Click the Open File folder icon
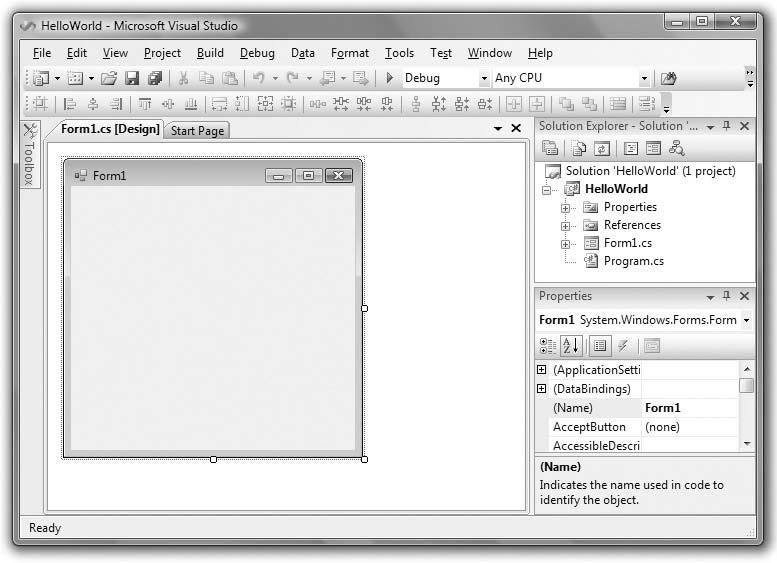The width and height of the screenshot is (777, 563). coord(109,78)
